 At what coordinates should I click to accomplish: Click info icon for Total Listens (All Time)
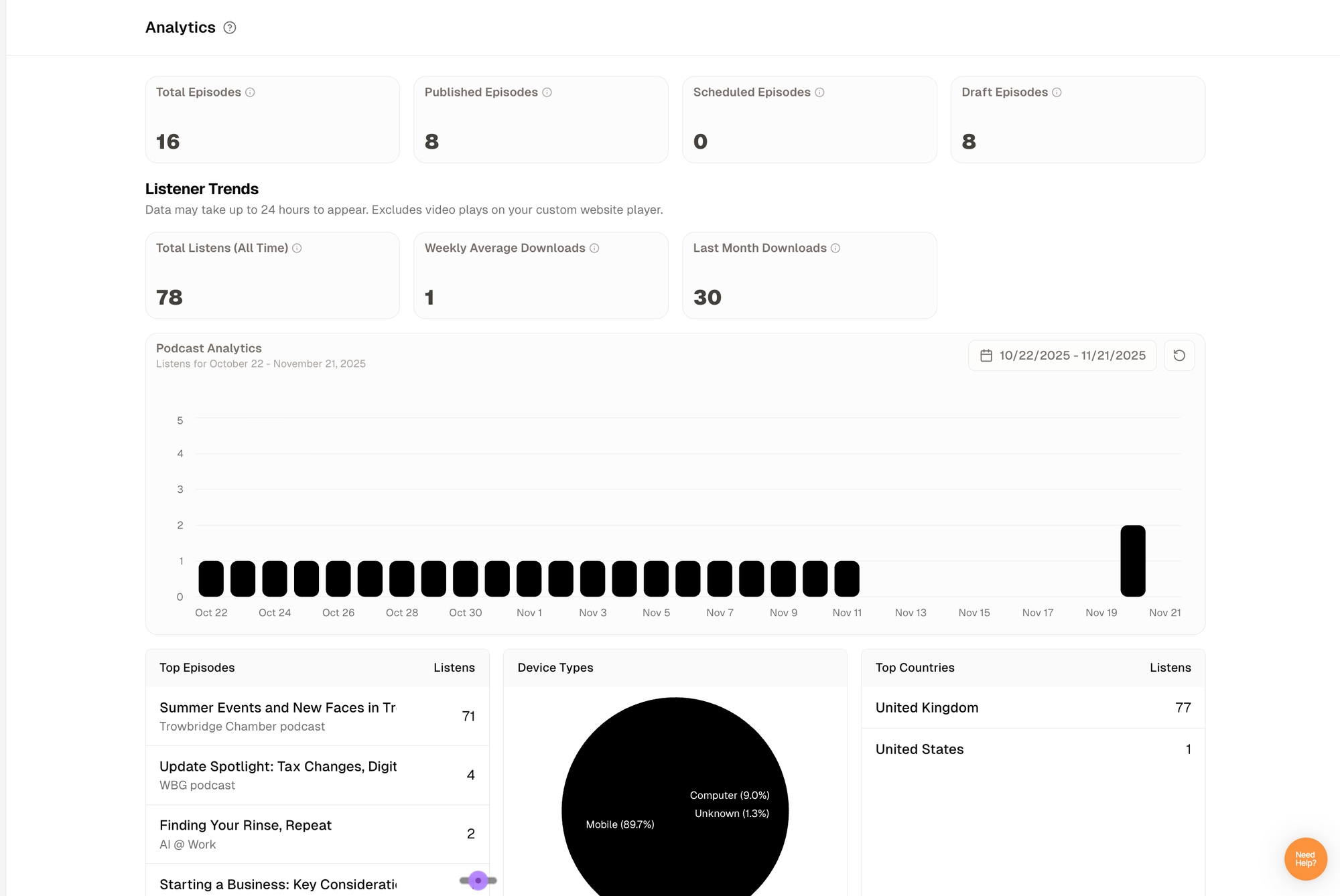pyautogui.click(x=297, y=248)
